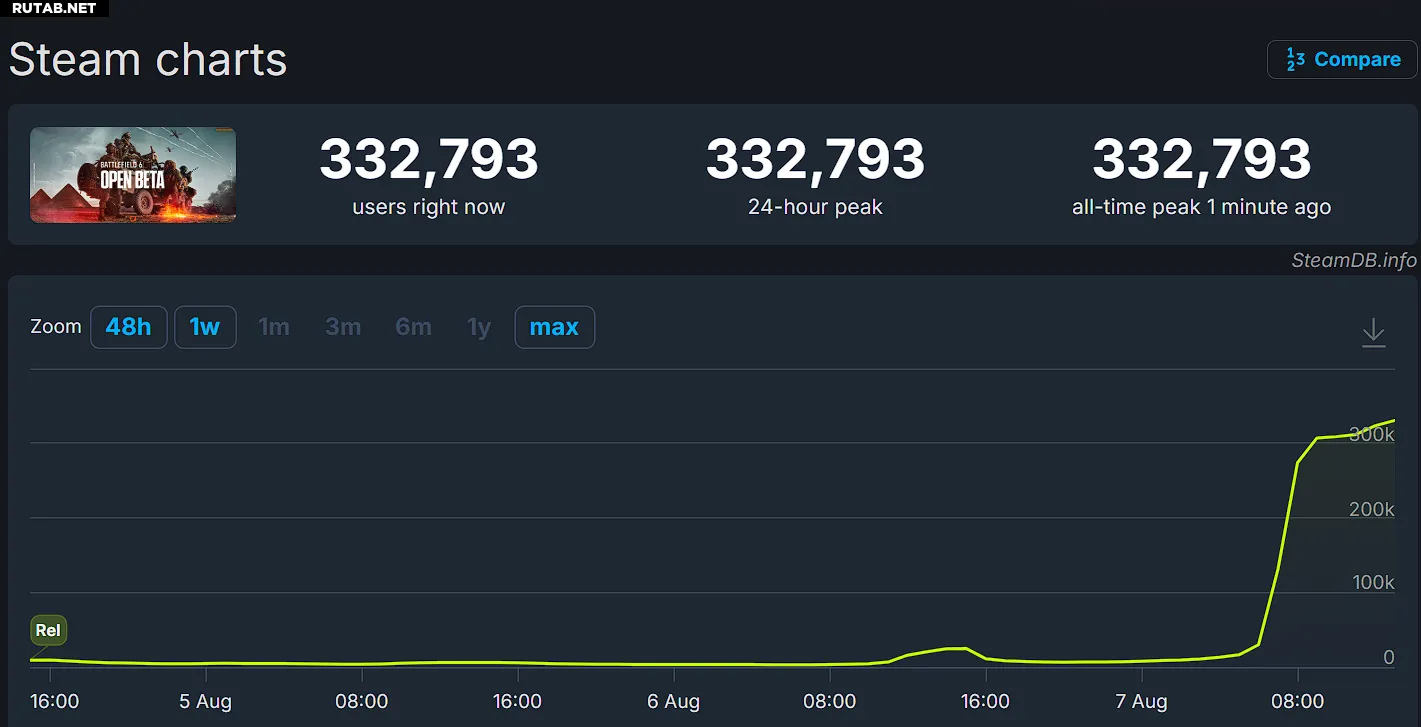Click the Zoom label
The height and width of the screenshot is (727, 1421).
pos(56,327)
